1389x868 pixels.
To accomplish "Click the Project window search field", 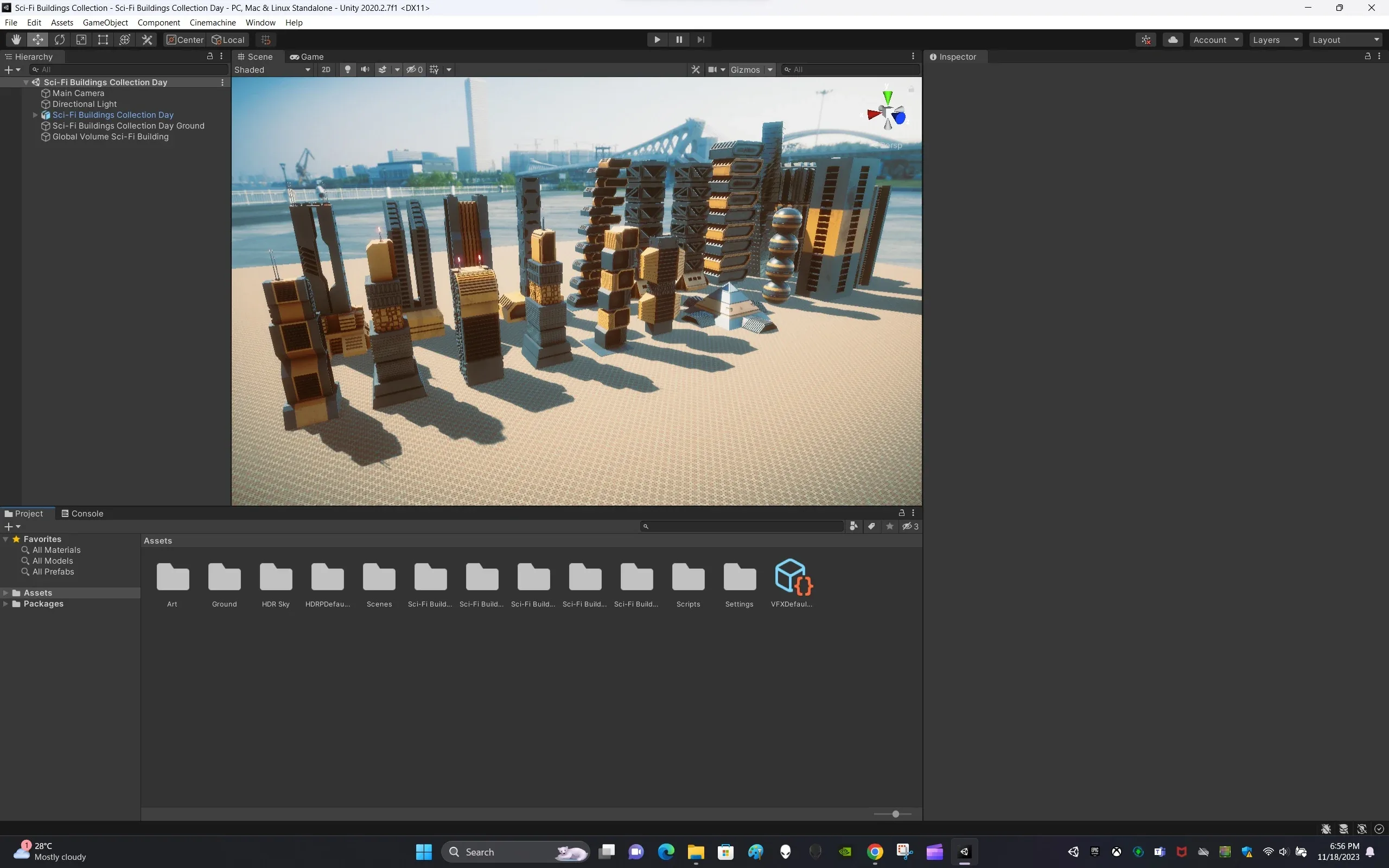I will tap(743, 526).
